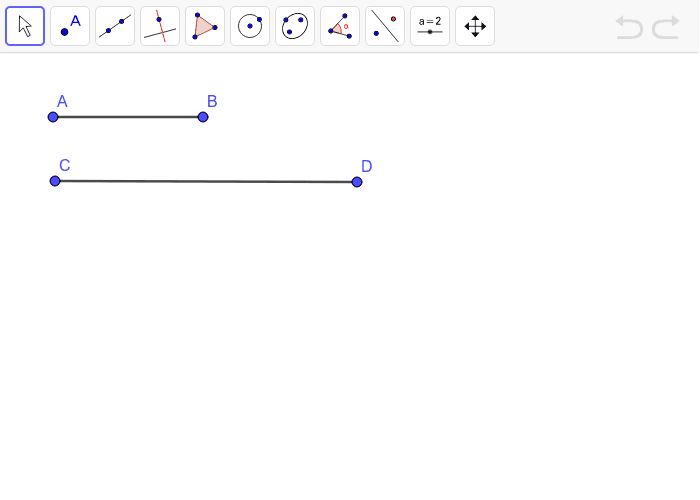Screen dimensions: 700x500
Task: Select the Ellipse tool
Action: (x=295, y=26)
